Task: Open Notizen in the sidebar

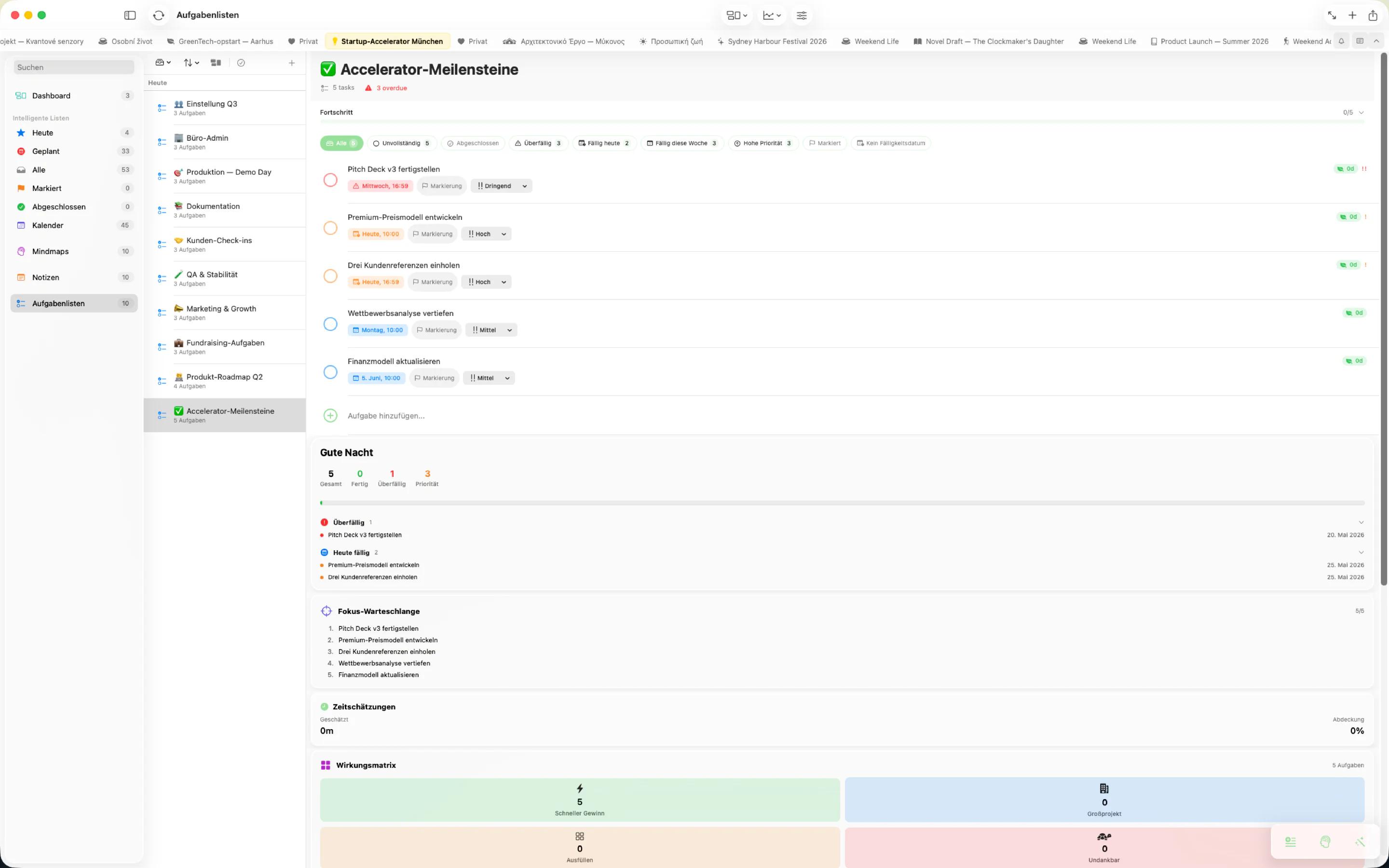Action: [x=74, y=277]
